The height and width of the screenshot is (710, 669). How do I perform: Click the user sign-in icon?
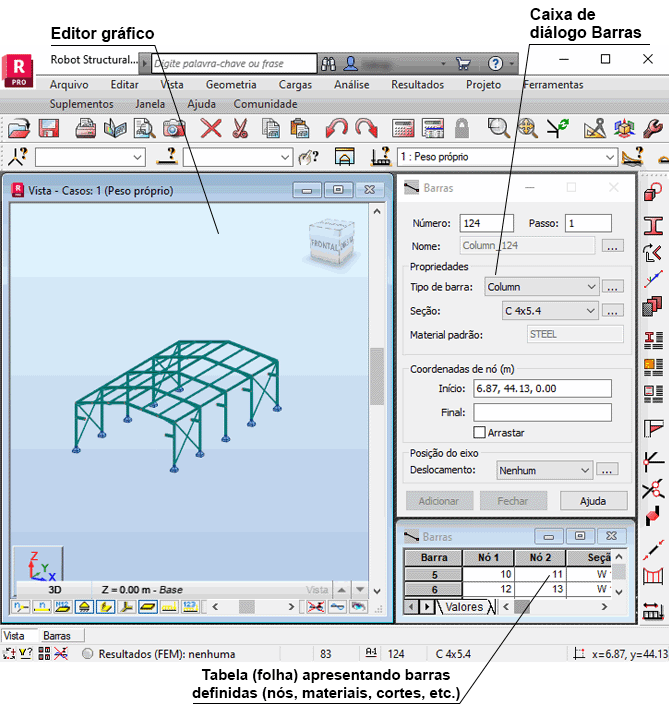click(351, 64)
